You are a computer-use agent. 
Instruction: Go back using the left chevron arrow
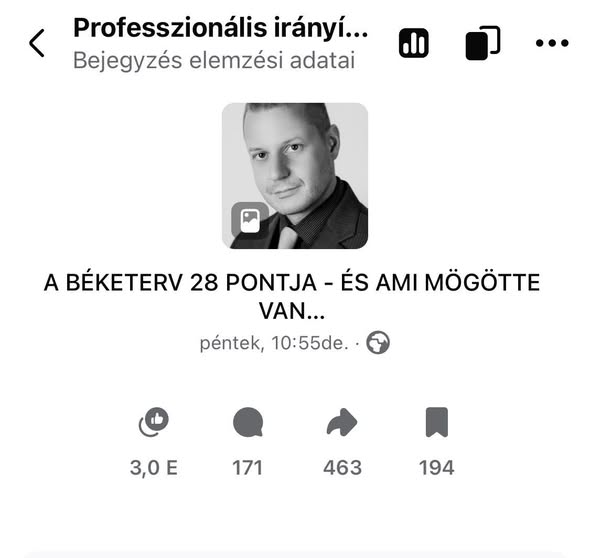(x=37, y=43)
